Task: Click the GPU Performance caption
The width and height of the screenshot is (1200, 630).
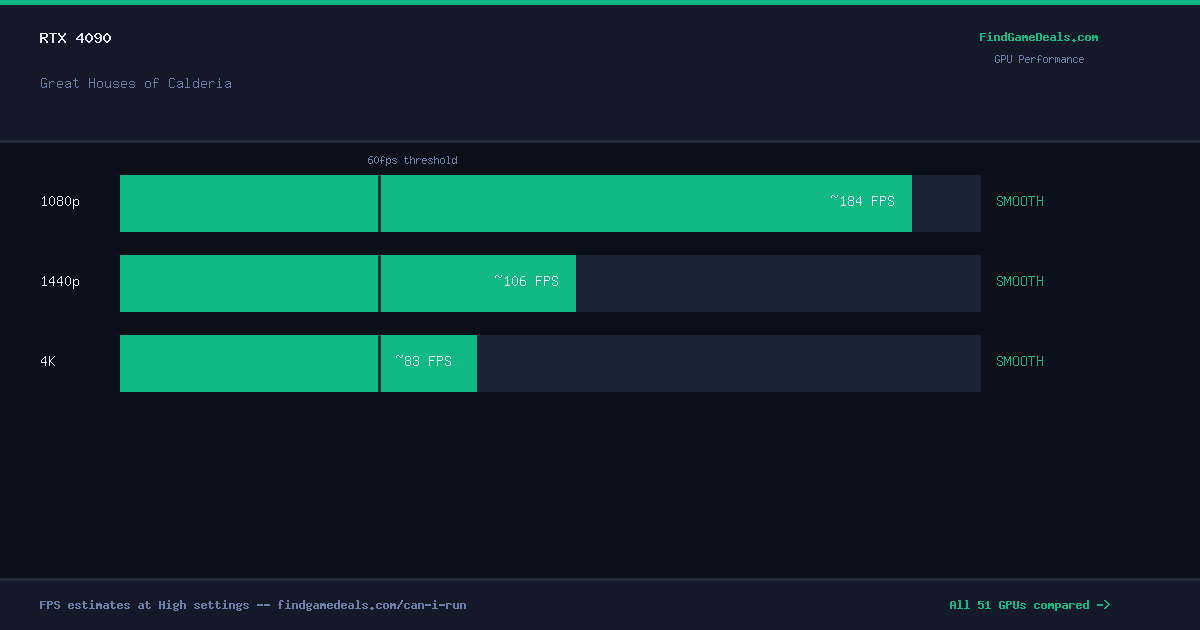Action: [1039, 59]
